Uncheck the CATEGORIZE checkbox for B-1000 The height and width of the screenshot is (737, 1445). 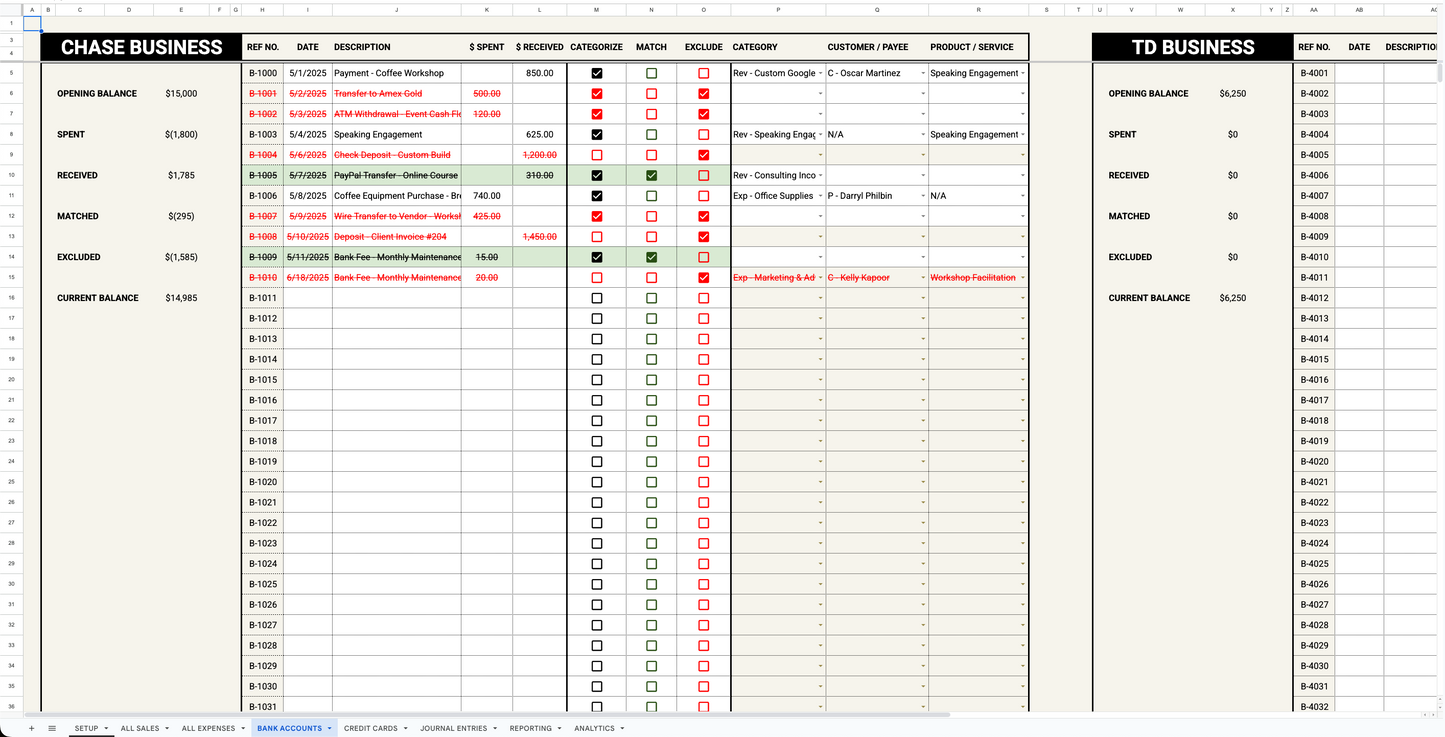[597, 72]
